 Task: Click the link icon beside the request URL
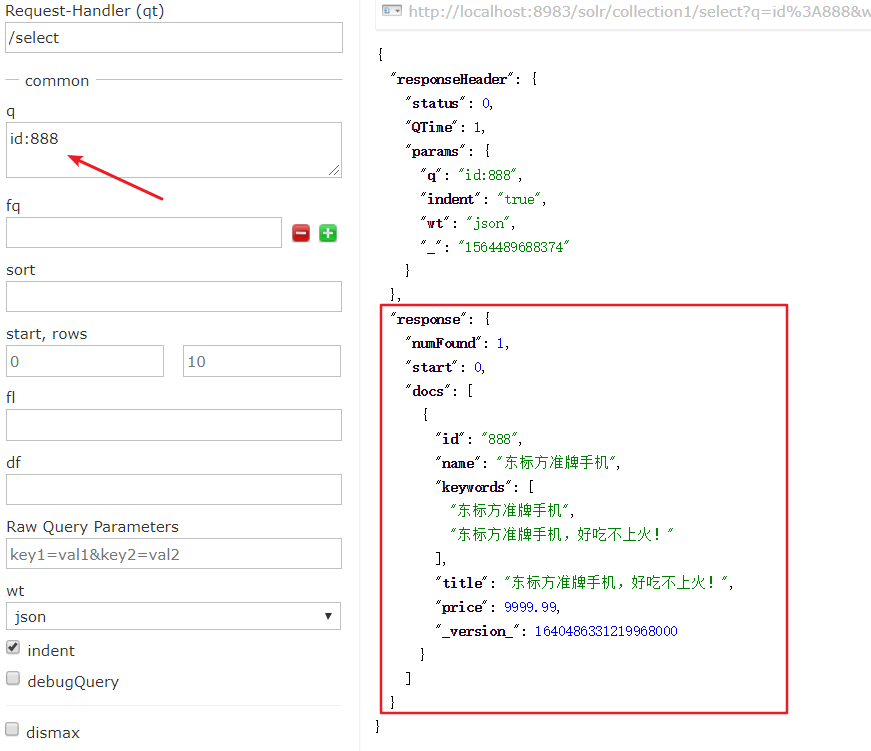tap(392, 11)
